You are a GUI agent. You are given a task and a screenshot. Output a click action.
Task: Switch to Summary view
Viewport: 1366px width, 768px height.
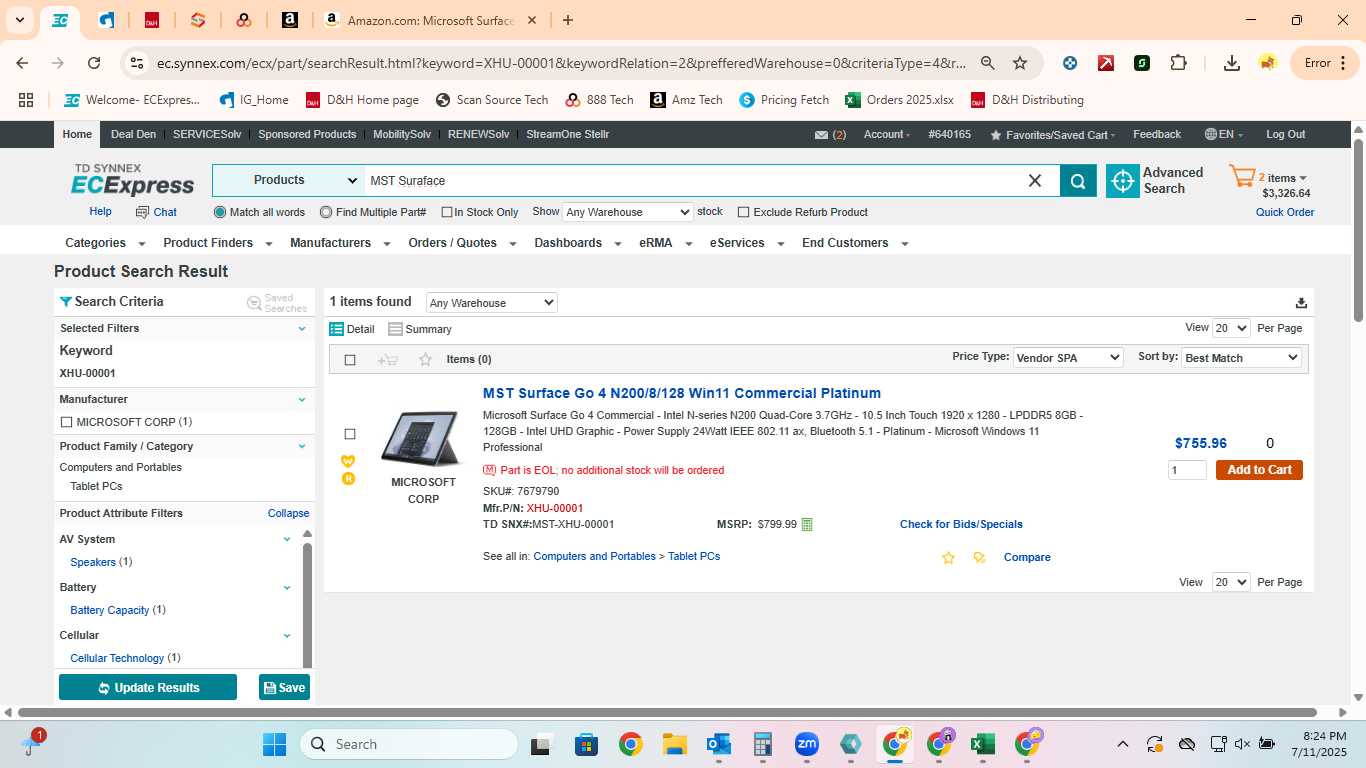420,329
